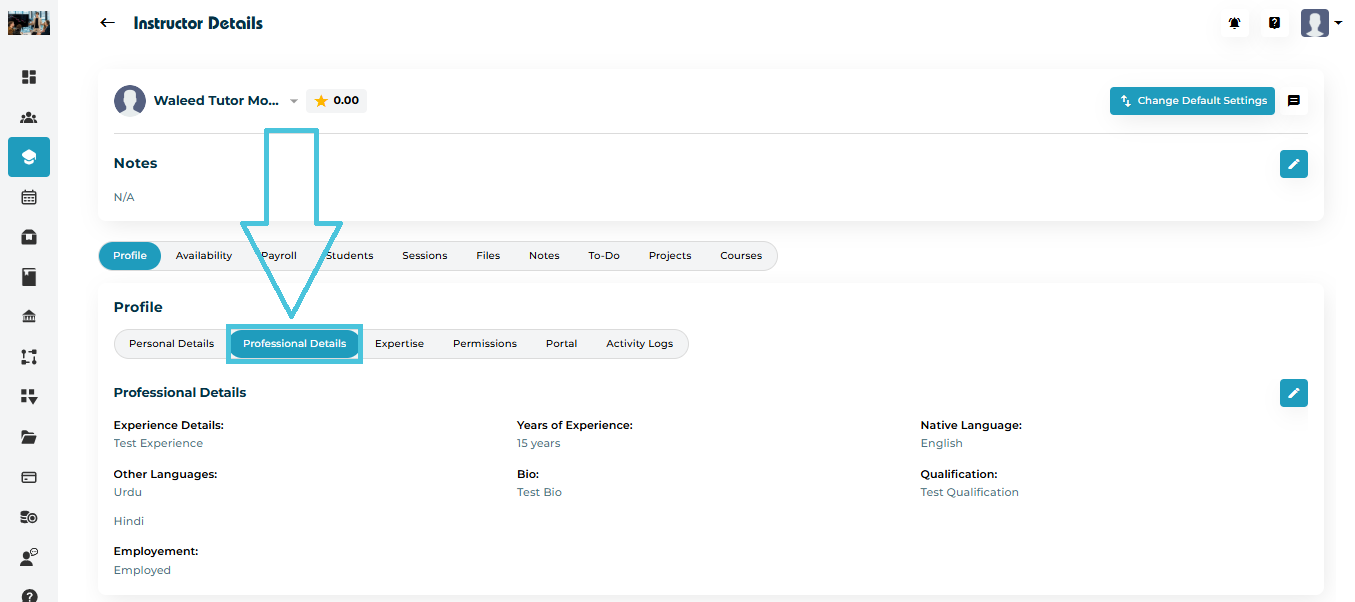This screenshot has width=1355, height=602.
Task: Edit Professional Details with the pencil icon
Action: pos(1293,393)
